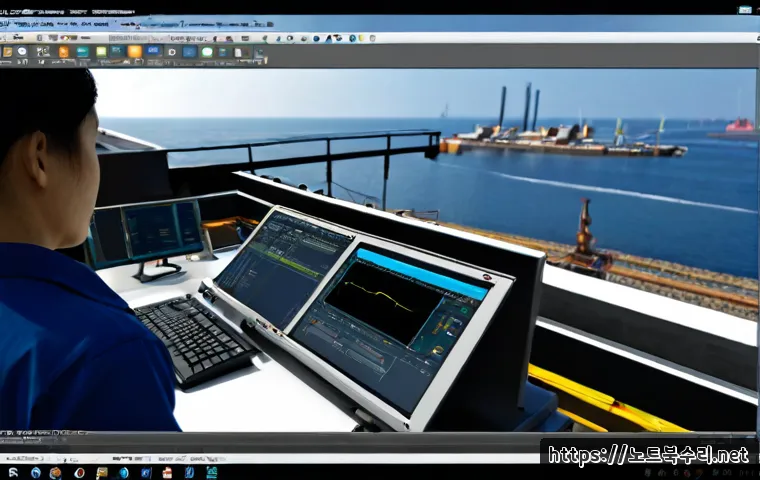Select the green speech bubble toolbar icon
The width and height of the screenshot is (760, 480).
click(207, 52)
